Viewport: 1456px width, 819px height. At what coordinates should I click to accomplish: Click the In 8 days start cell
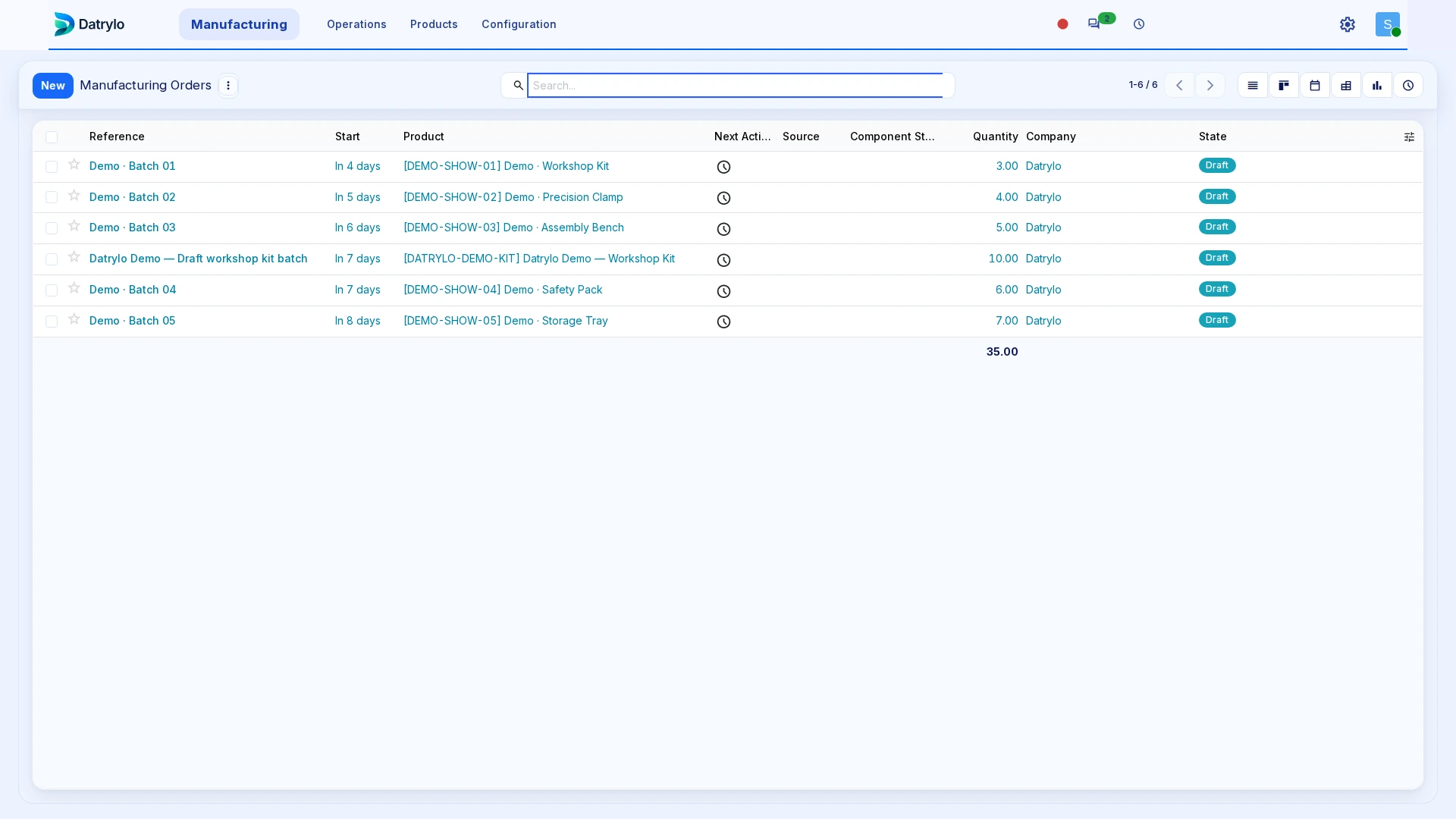358,321
